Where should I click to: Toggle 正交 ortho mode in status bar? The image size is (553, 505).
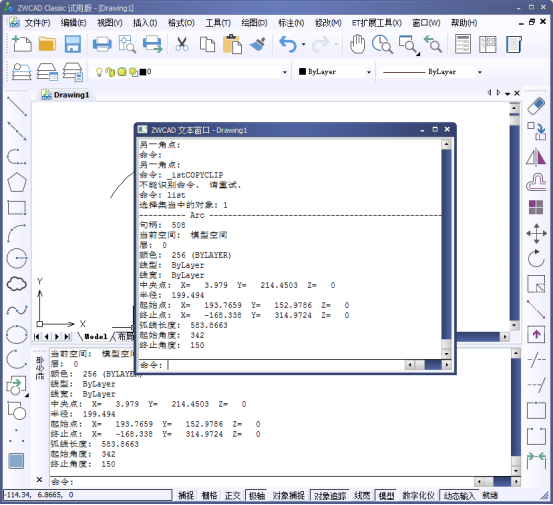[x=233, y=495]
